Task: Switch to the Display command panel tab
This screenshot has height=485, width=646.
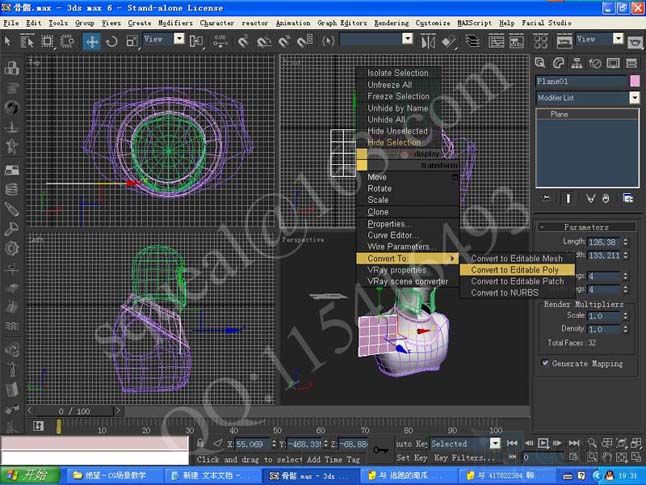Action: 613,63
